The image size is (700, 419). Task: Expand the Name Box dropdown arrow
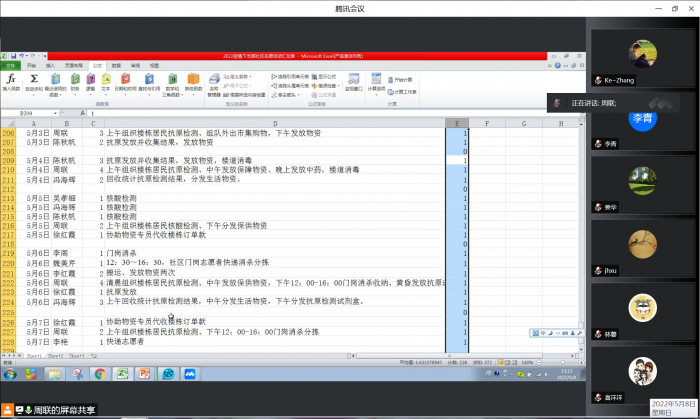(x=55, y=113)
